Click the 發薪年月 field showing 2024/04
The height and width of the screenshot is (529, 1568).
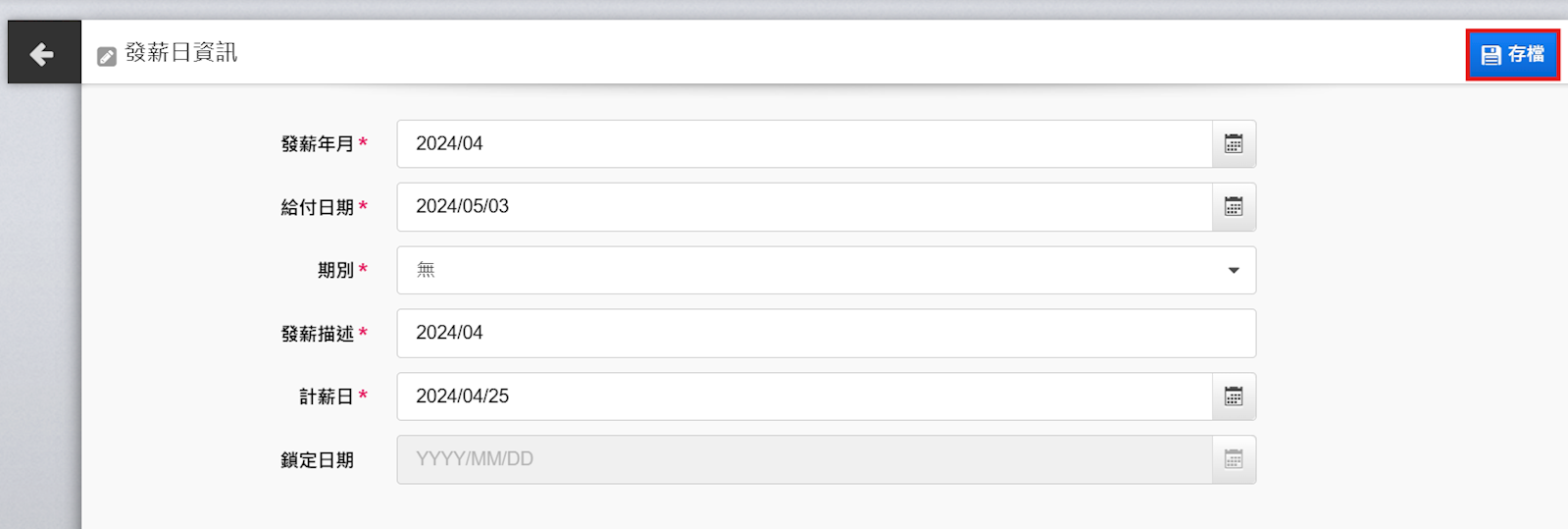point(804,144)
